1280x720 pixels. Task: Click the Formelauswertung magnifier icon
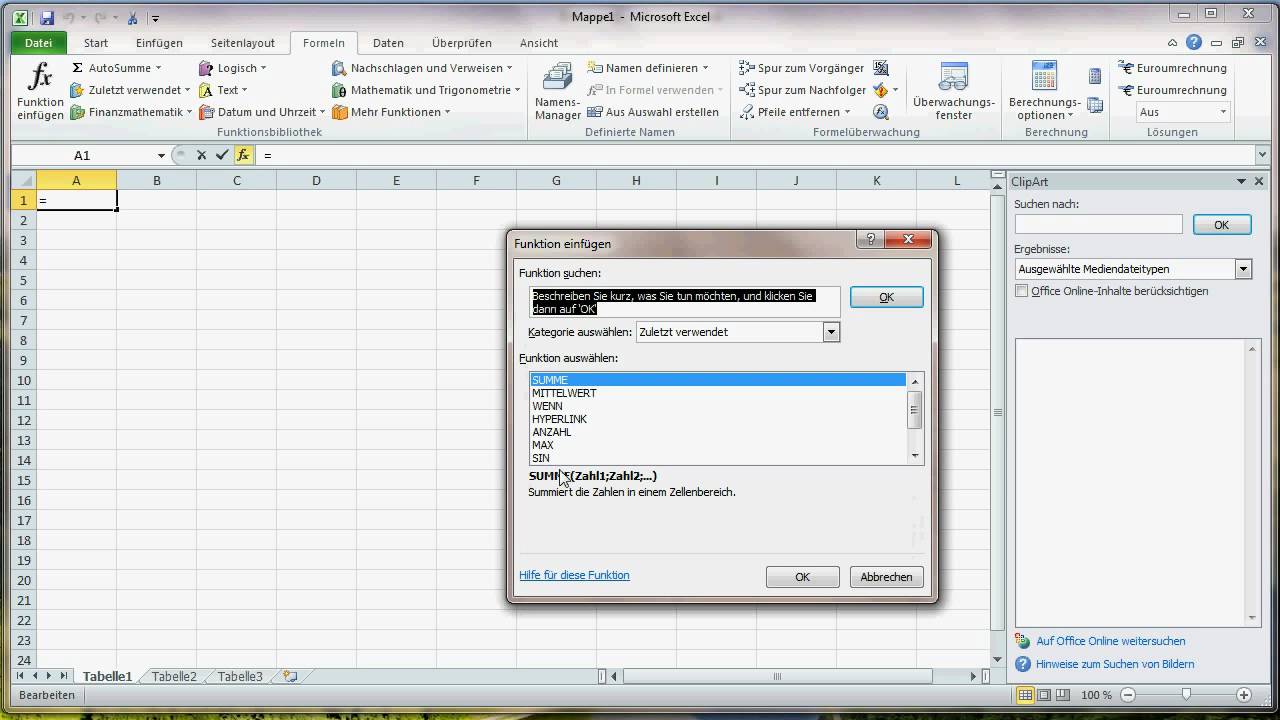pos(881,112)
